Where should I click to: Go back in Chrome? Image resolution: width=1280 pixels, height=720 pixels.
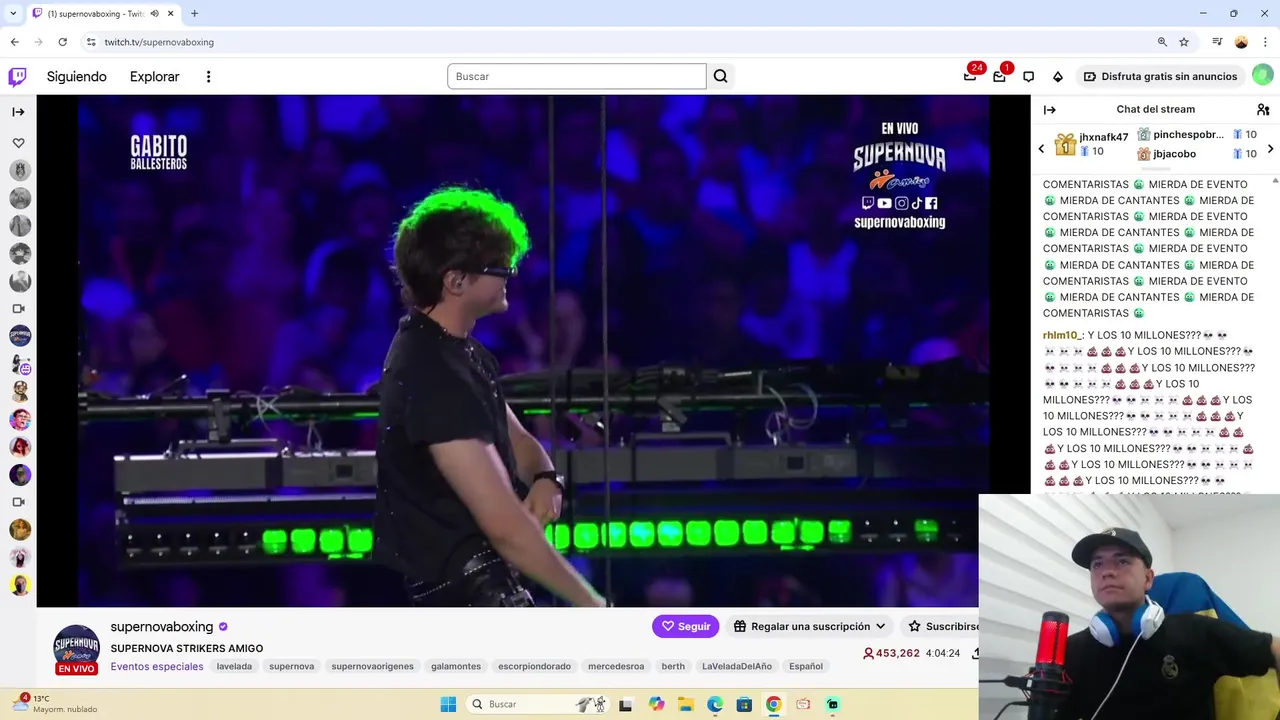pos(14,42)
